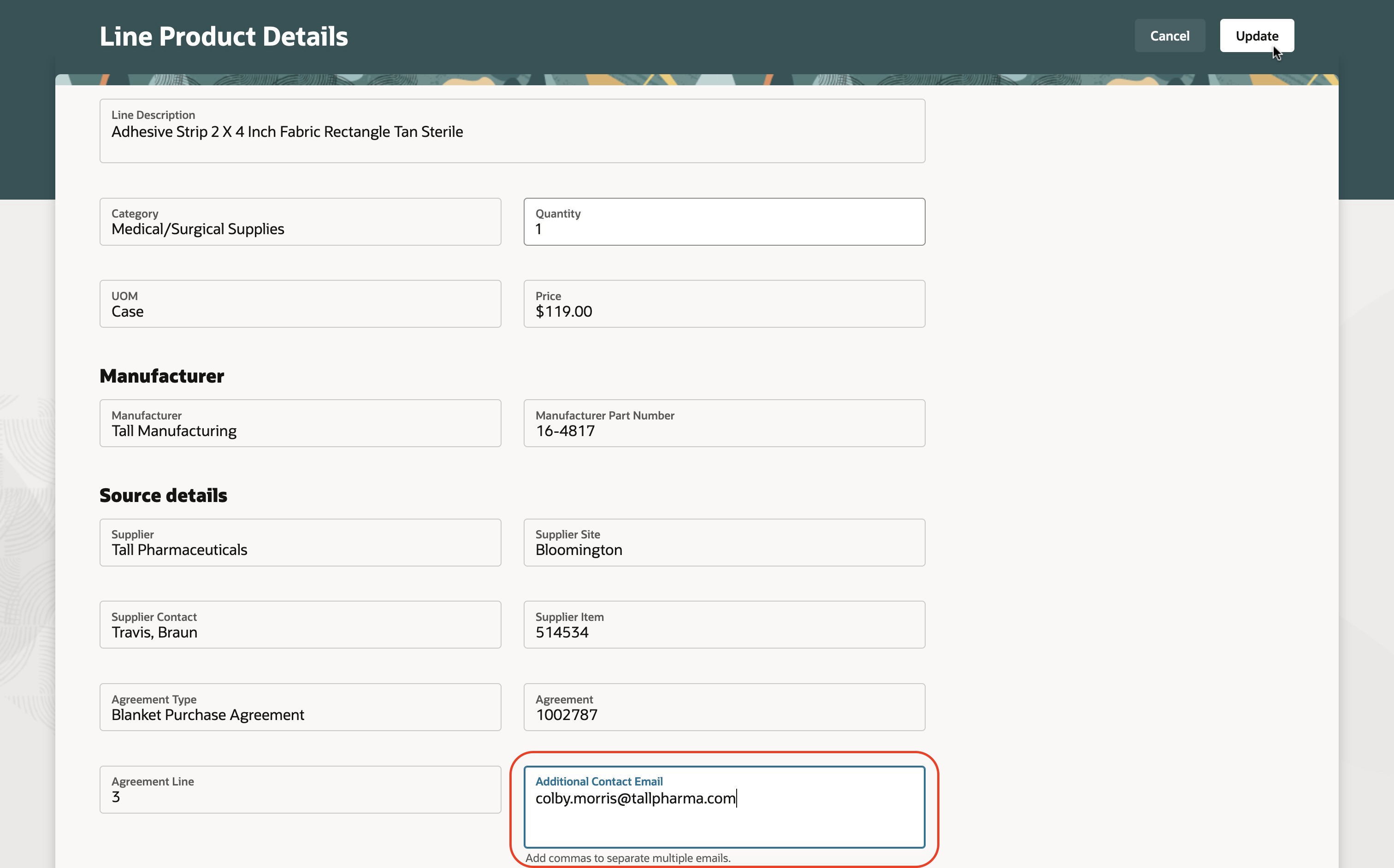1394x868 pixels.
Task: Click the Line Description field
Action: tap(512, 131)
